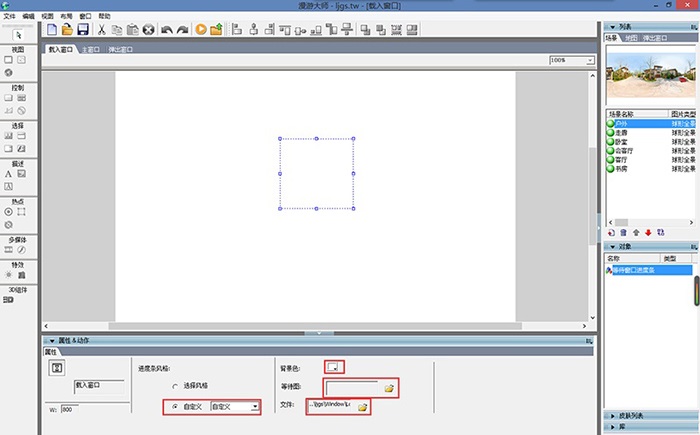Browse for the 等待图 image with folder icon
700x435 pixels.
click(389, 388)
